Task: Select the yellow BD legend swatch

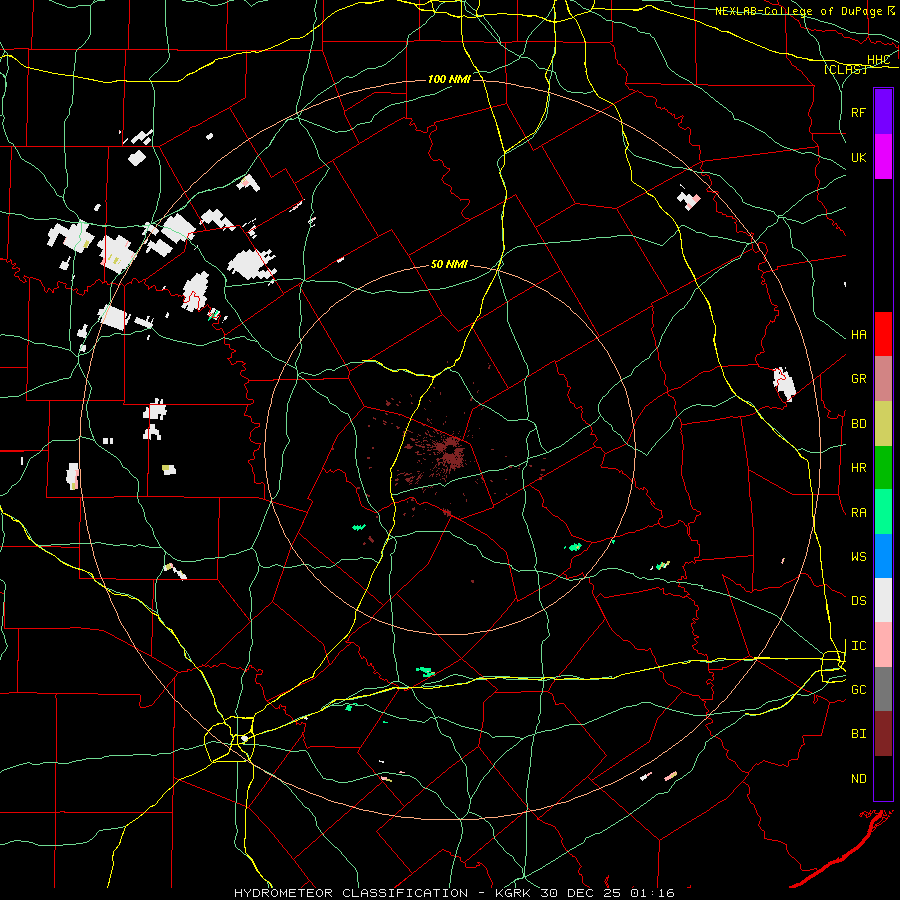Action: (x=883, y=424)
